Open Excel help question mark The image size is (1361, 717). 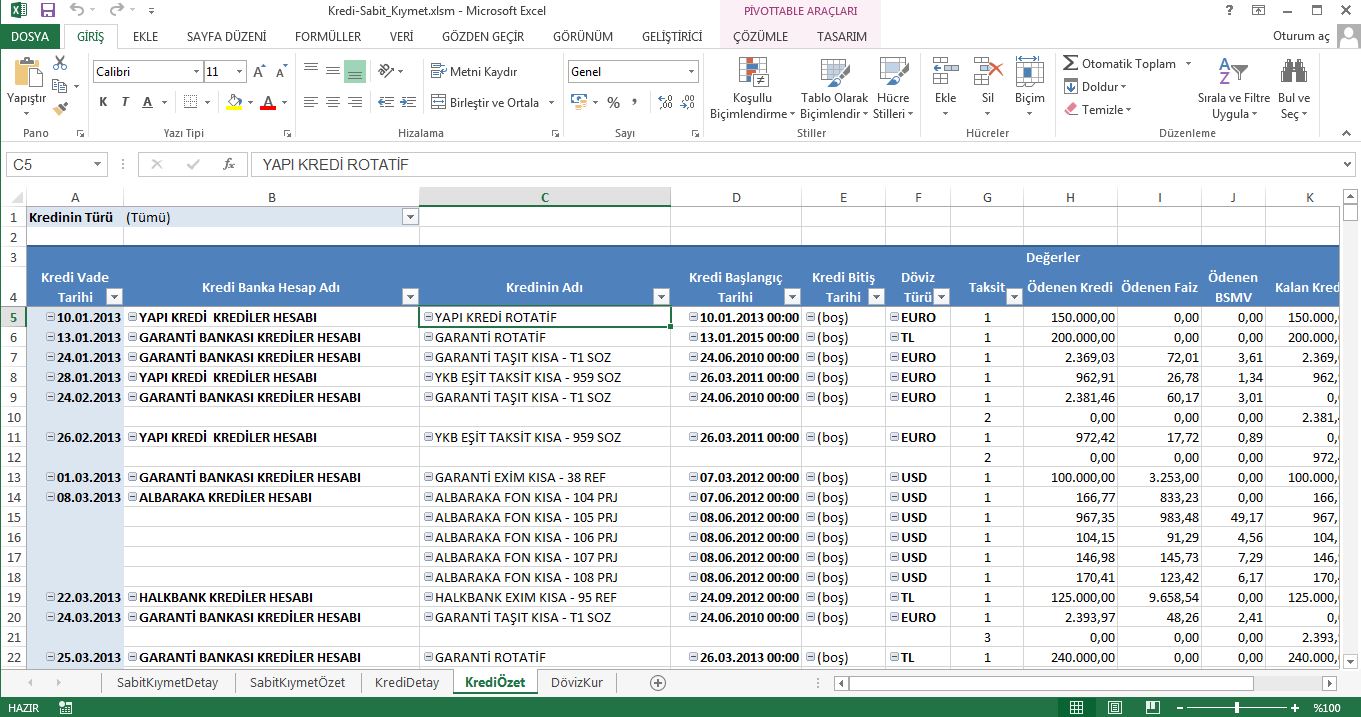(x=1229, y=11)
